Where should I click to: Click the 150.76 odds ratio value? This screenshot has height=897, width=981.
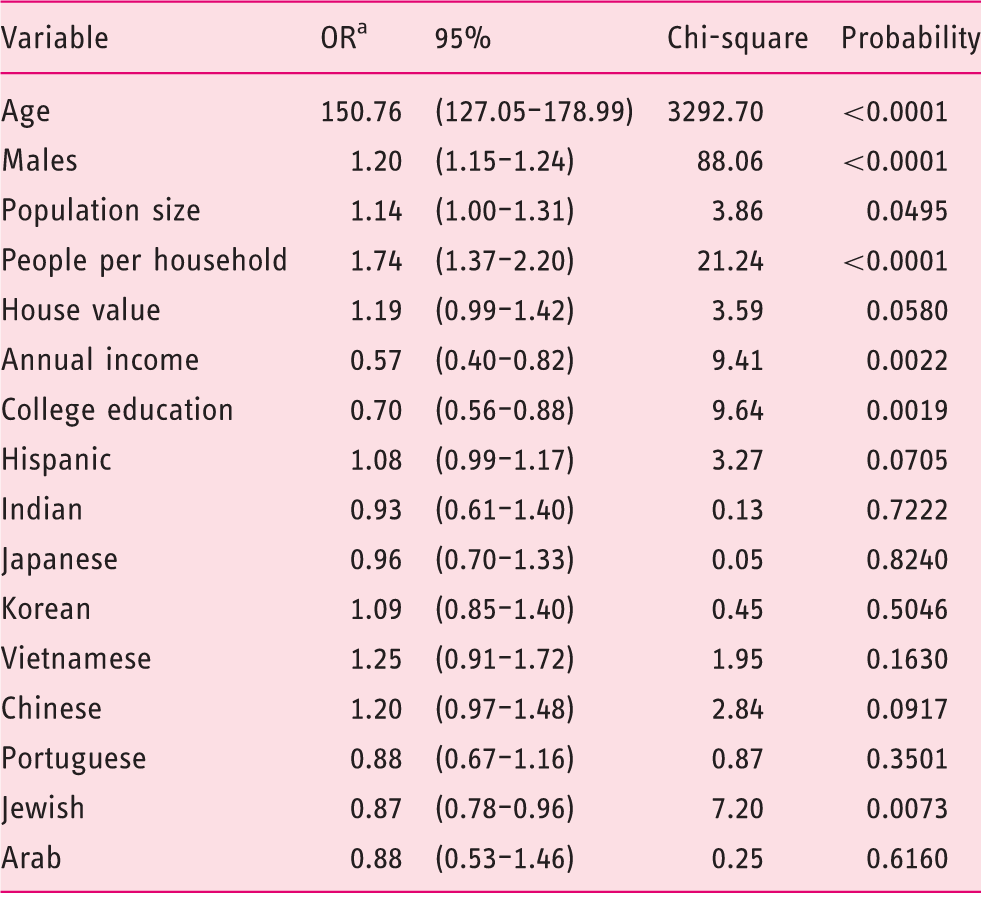pyautogui.click(x=361, y=112)
